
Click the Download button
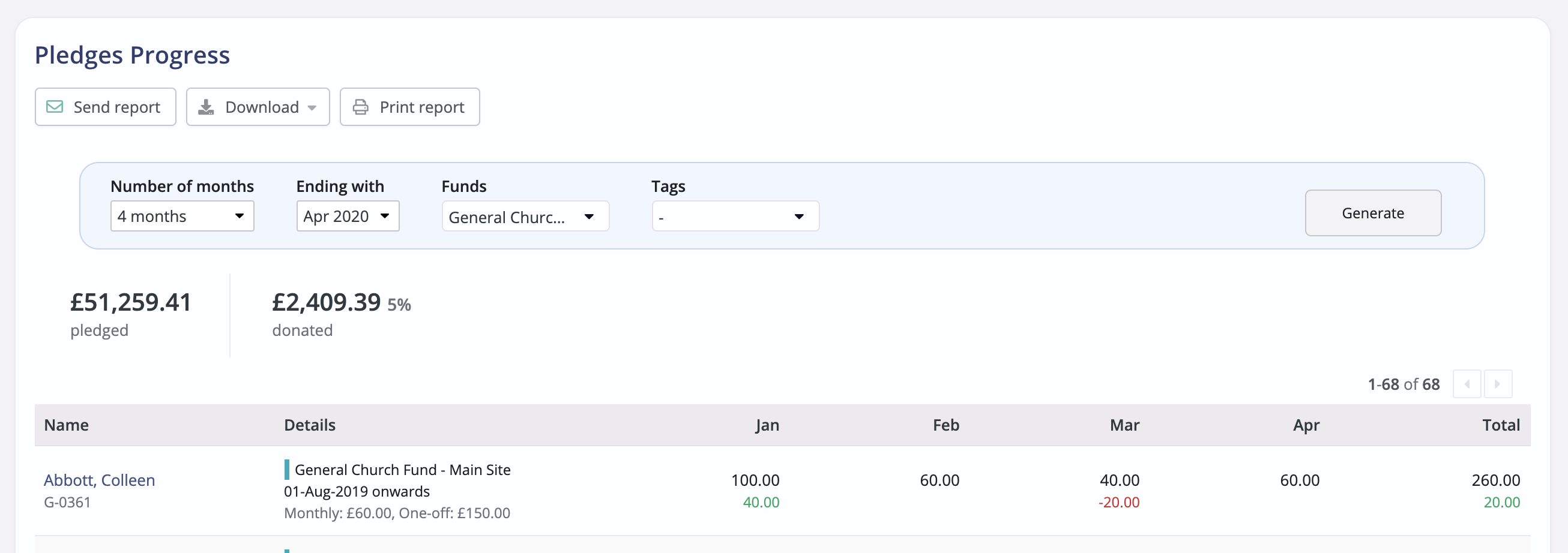pos(257,107)
